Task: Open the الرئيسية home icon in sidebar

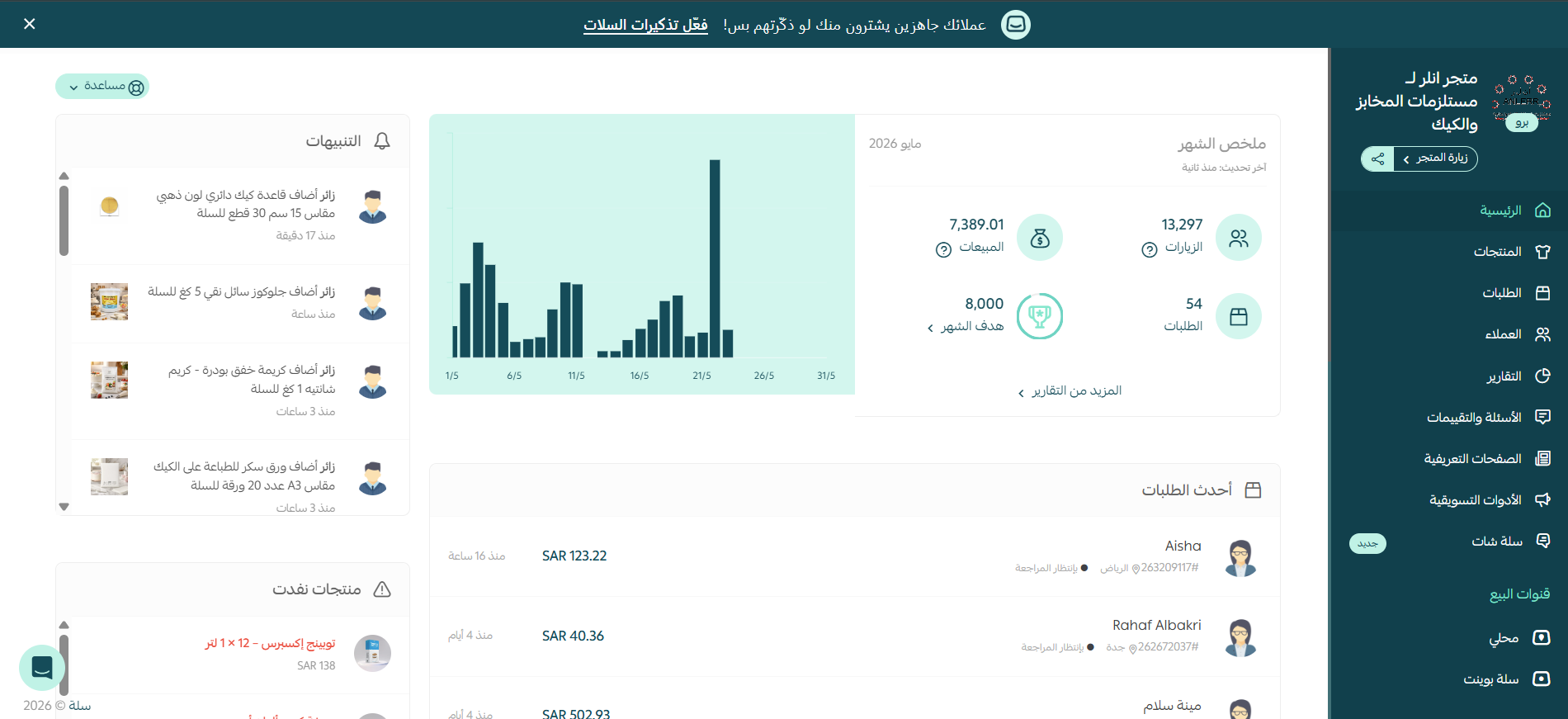Action: [1542, 210]
